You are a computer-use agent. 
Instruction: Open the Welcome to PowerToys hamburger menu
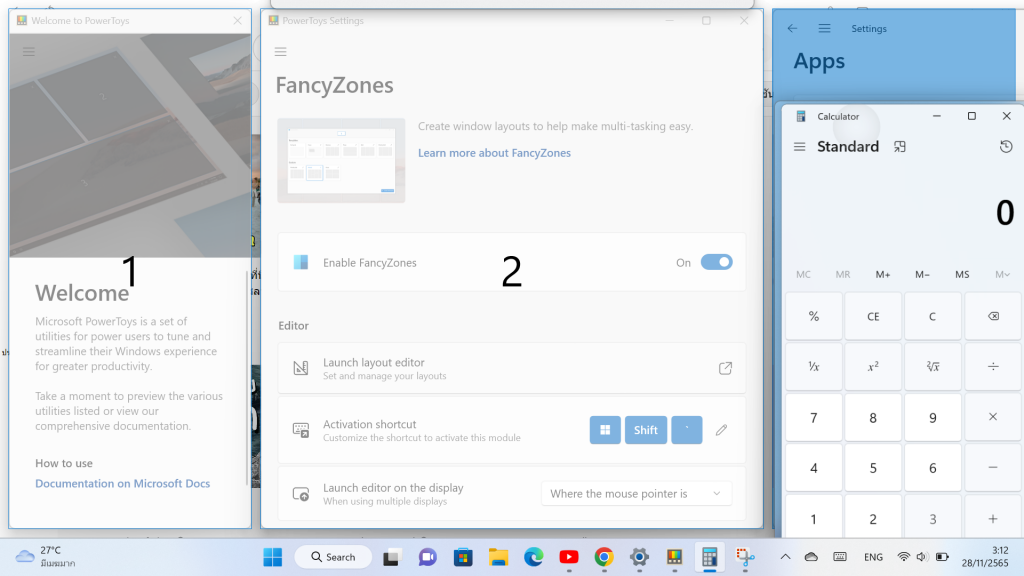point(29,52)
